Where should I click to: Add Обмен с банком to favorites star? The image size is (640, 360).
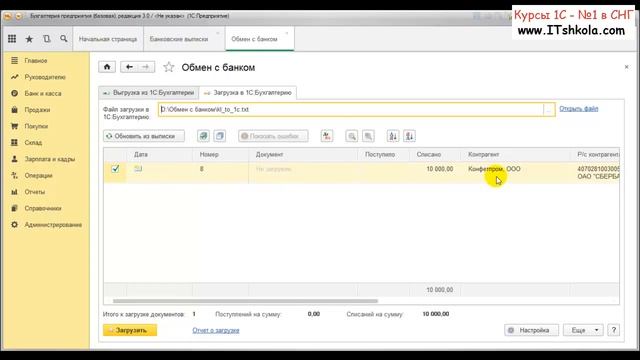pyautogui.click(x=169, y=67)
